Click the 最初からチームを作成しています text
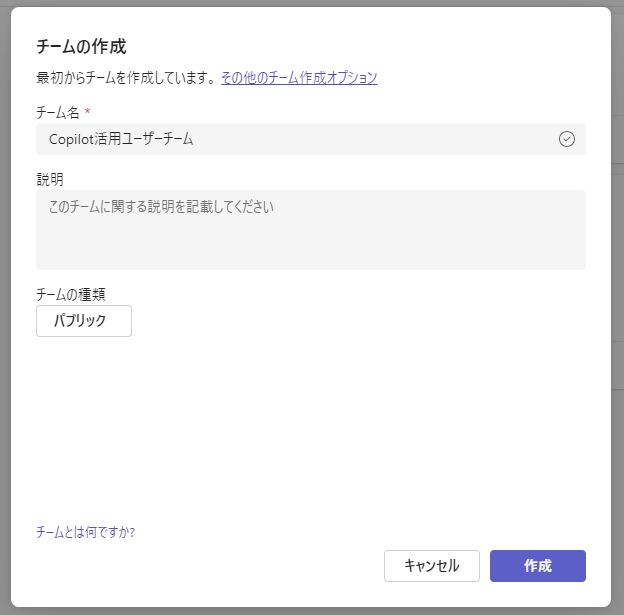Screen dimensions: 624x615 (126, 78)
